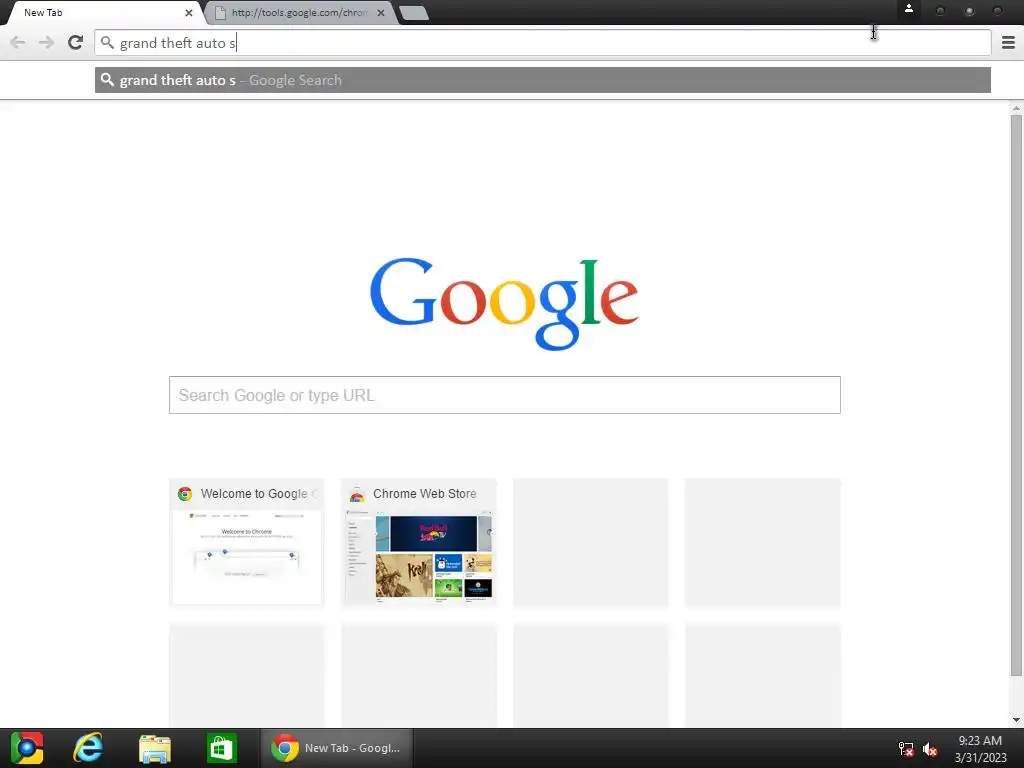
Task: Click the network status tray icon
Action: coord(906,749)
